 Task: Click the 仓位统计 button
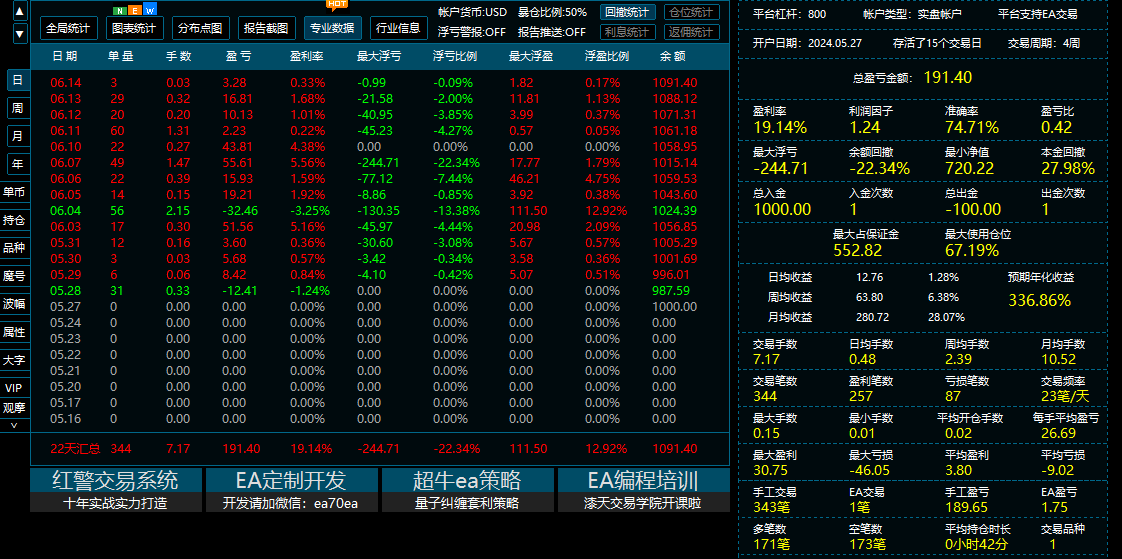pyautogui.click(x=692, y=12)
